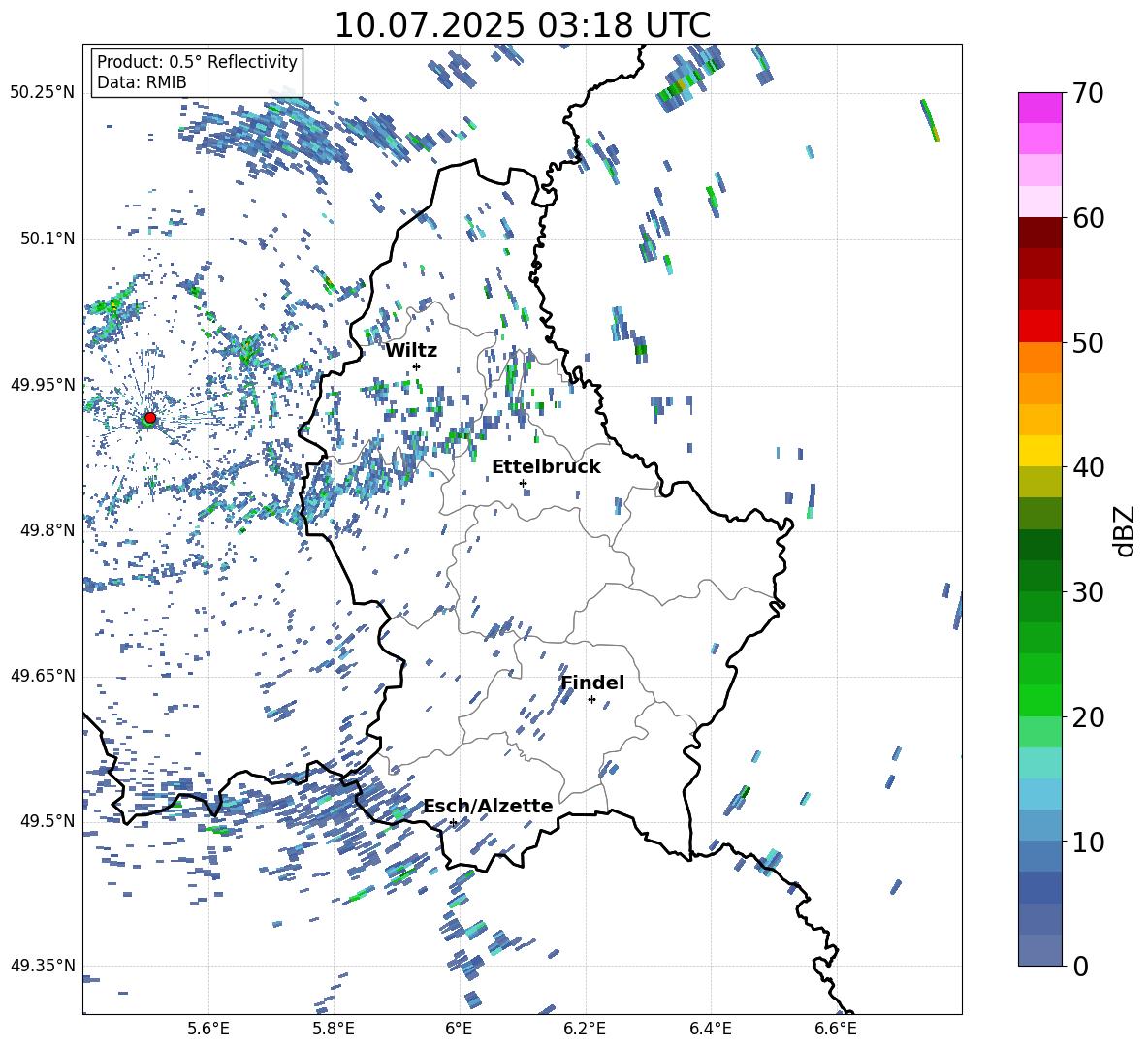Click 'Product: 0.5° Reflectivity' legend text
The image size is (1148, 1048).
coord(197,62)
